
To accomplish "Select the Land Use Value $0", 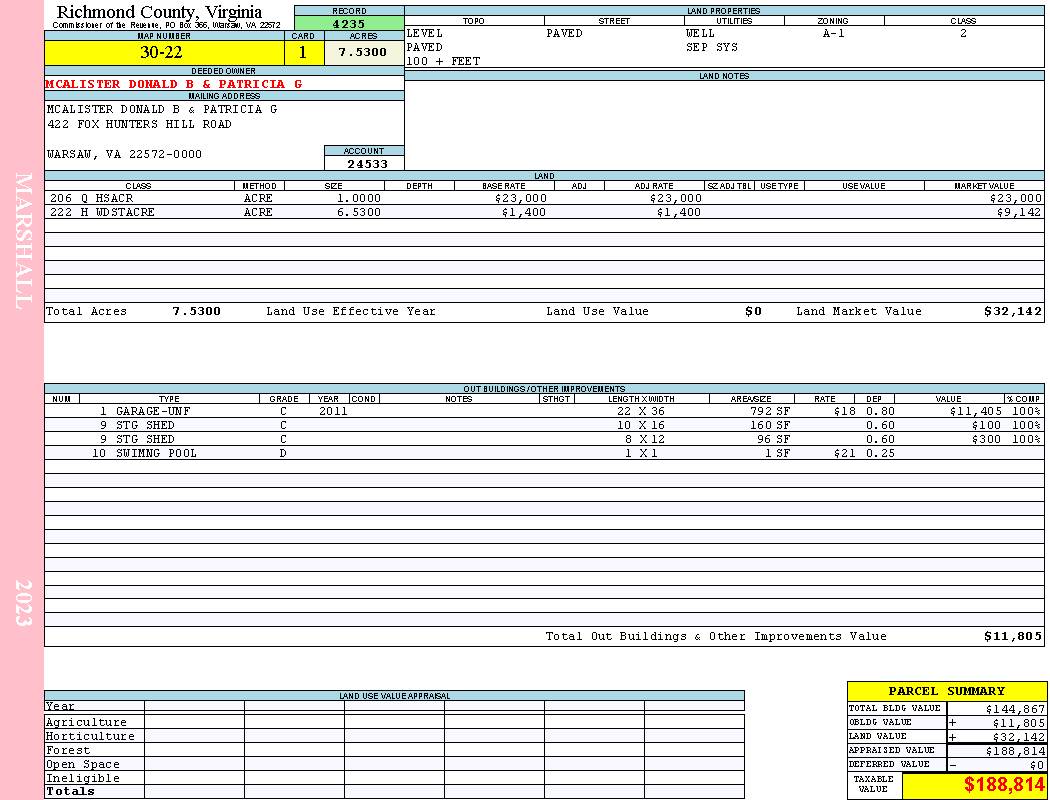I will pos(753,311).
